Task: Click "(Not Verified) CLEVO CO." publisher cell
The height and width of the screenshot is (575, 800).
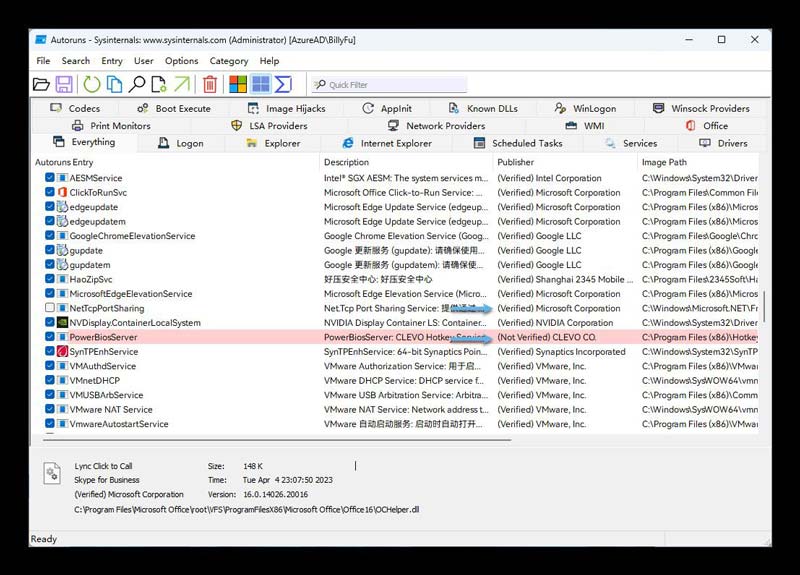Action: pos(546,337)
